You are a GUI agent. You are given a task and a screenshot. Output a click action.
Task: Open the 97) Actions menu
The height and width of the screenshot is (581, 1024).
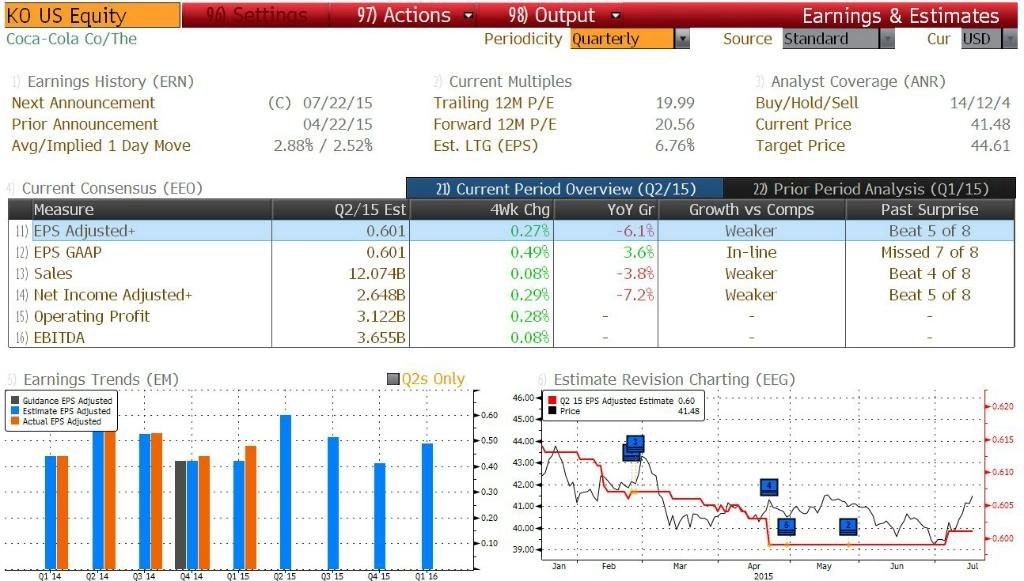[x=415, y=15]
